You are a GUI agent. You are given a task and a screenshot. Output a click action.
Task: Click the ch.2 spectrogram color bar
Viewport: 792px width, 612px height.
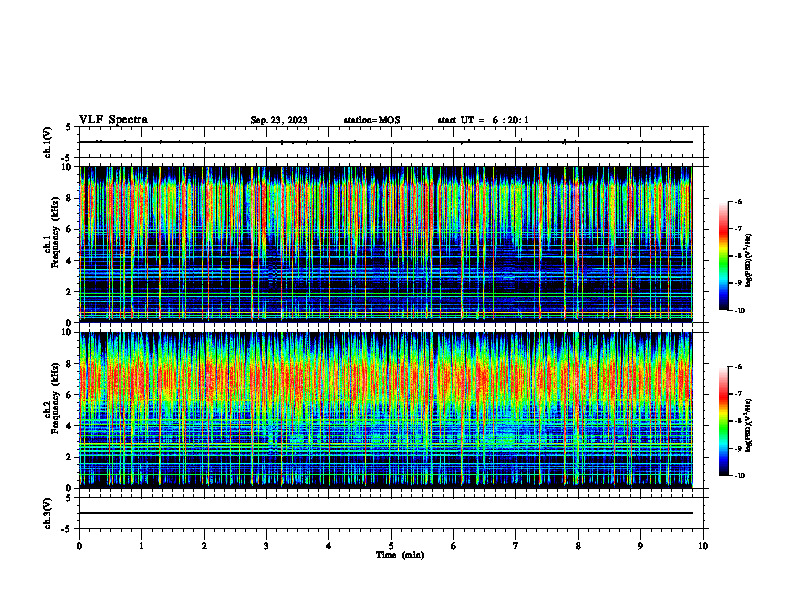click(x=724, y=421)
